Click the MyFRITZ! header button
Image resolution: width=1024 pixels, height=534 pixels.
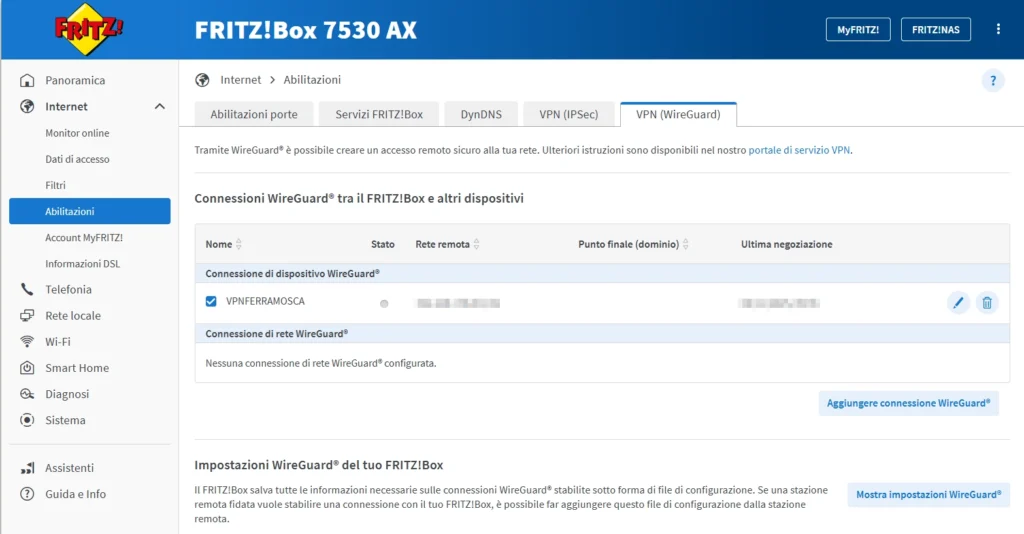(858, 29)
